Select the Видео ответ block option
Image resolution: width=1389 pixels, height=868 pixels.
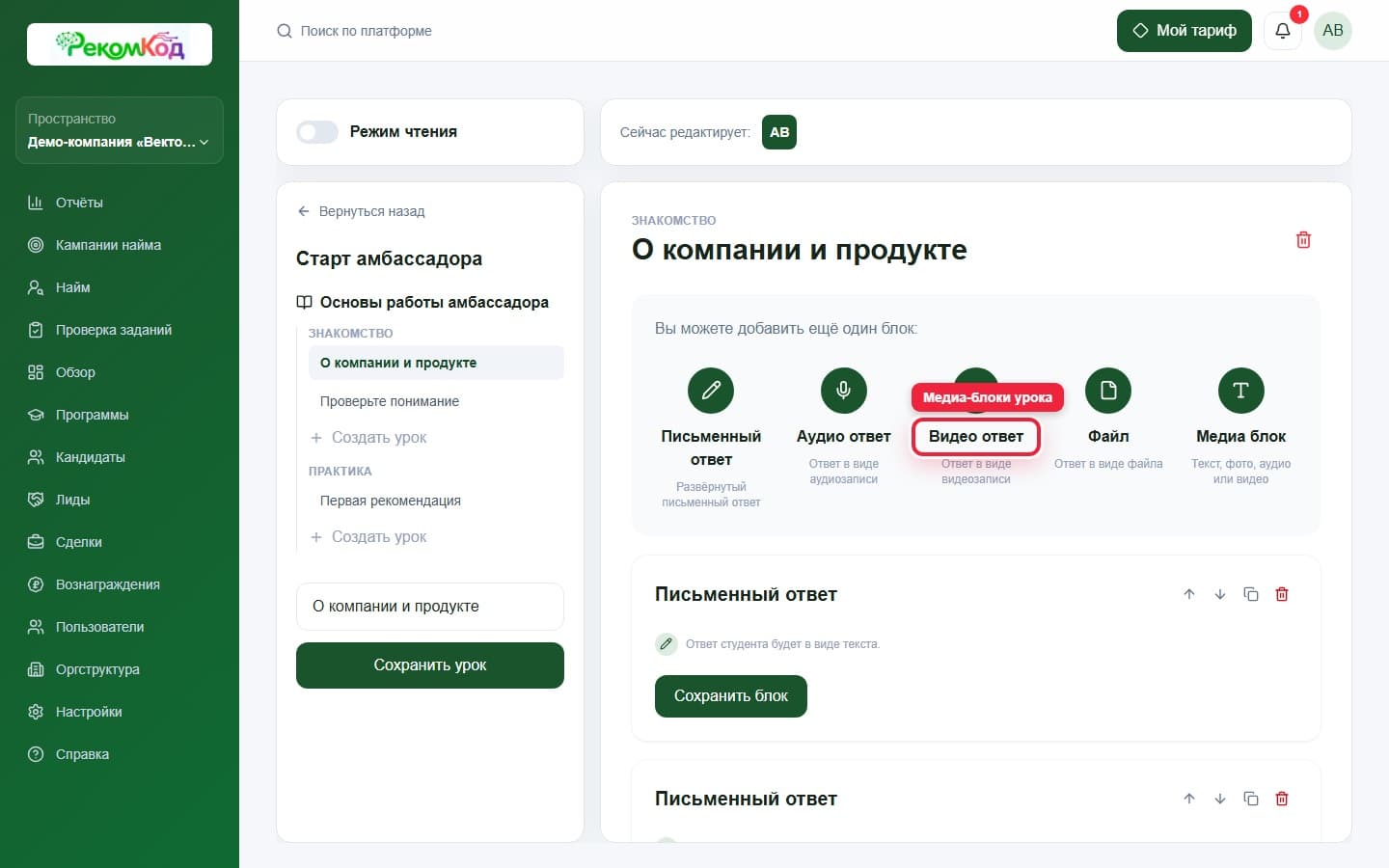975,437
